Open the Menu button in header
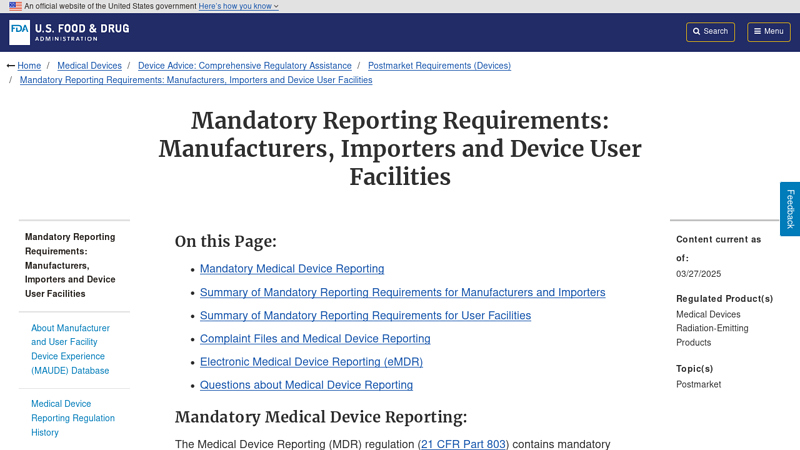The height and width of the screenshot is (450, 800). pyautogui.click(x=768, y=32)
